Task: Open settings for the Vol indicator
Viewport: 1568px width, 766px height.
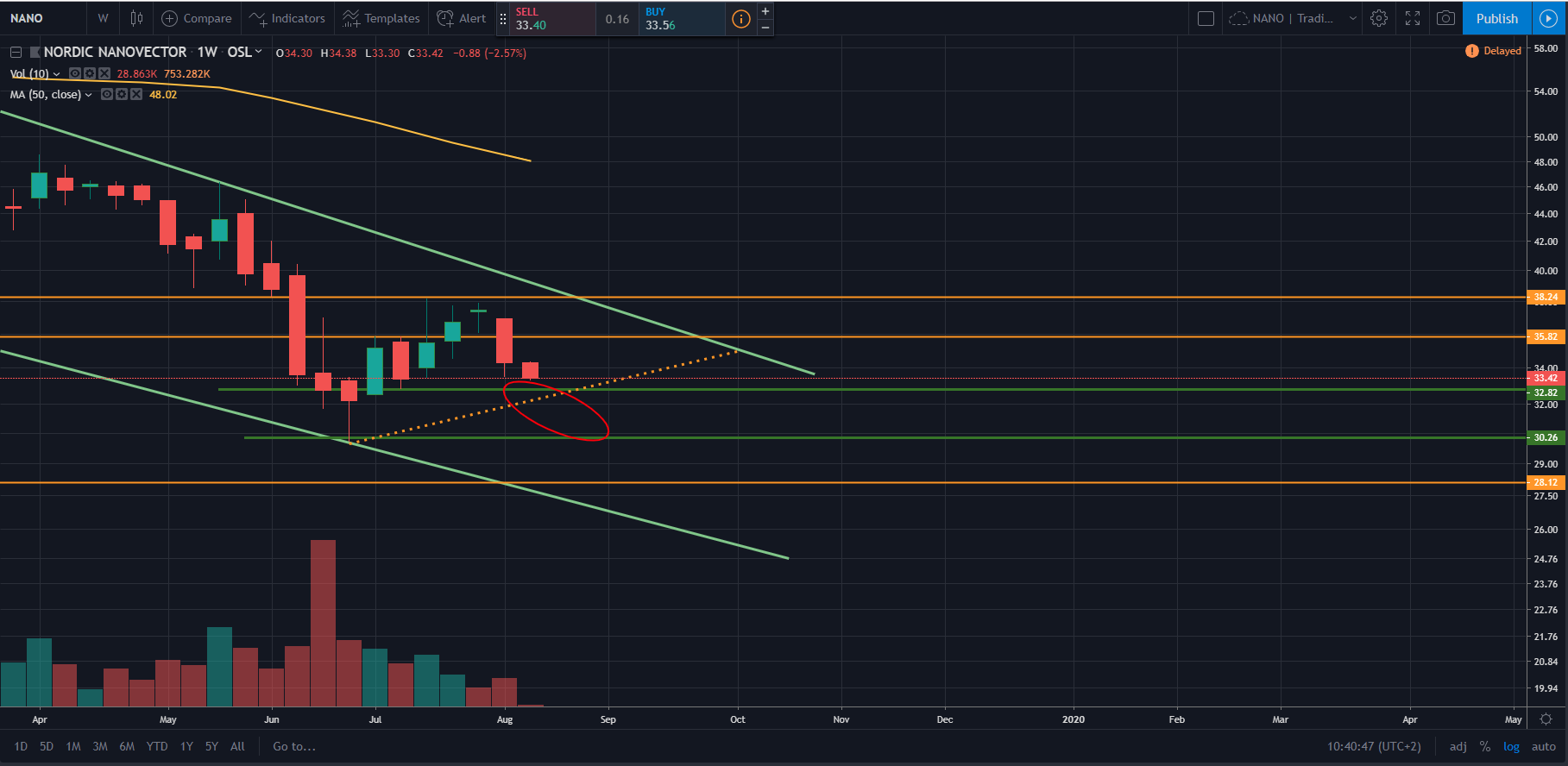Action: click(x=90, y=73)
